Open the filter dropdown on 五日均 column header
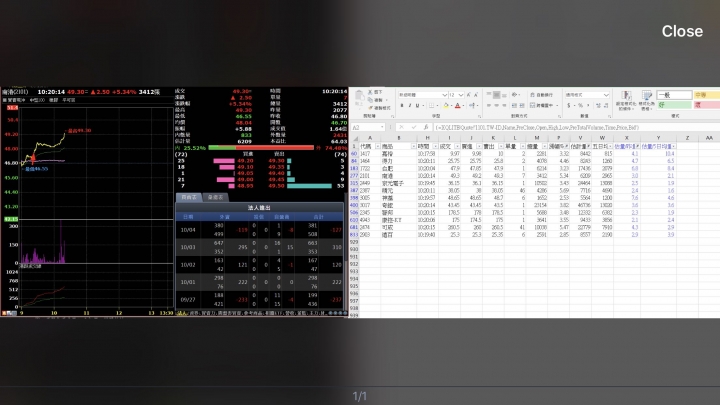Image resolution: width=720 pixels, height=405 pixels. coord(610,146)
